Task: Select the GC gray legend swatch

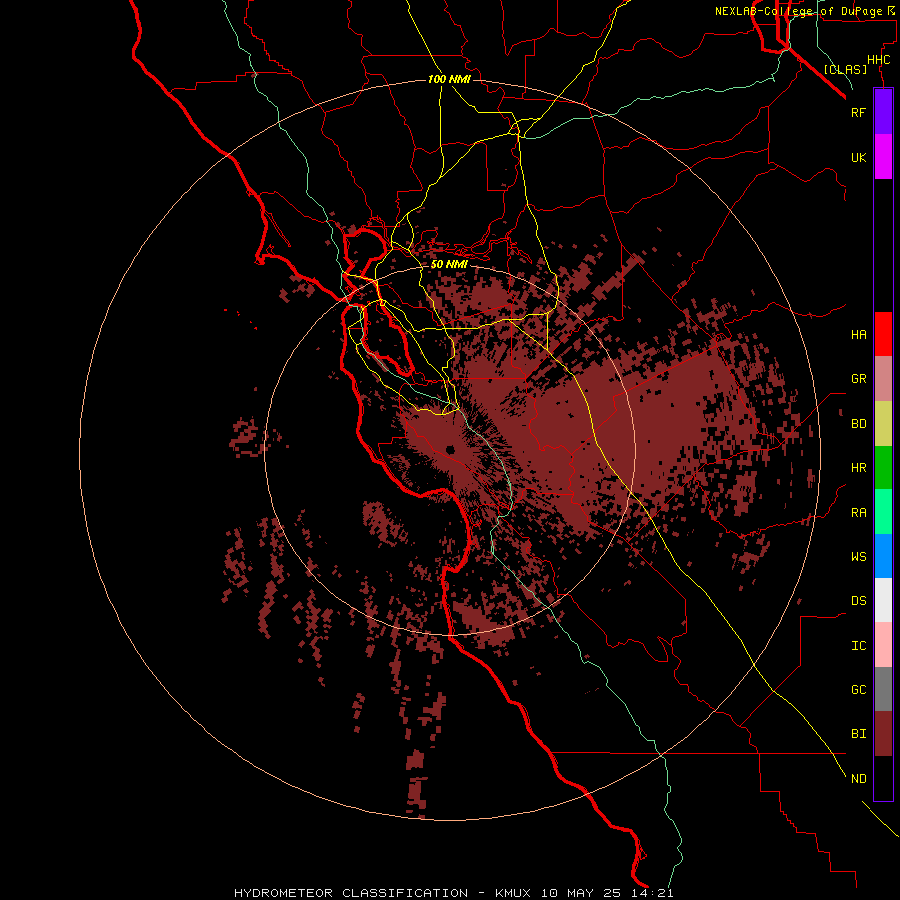Action: (x=883, y=689)
